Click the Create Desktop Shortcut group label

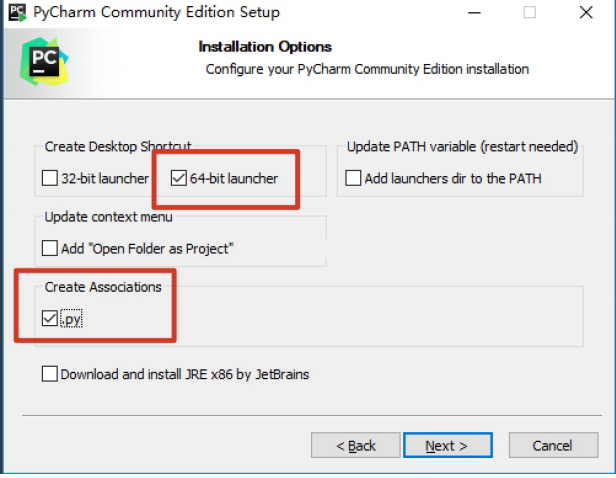(118, 147)
